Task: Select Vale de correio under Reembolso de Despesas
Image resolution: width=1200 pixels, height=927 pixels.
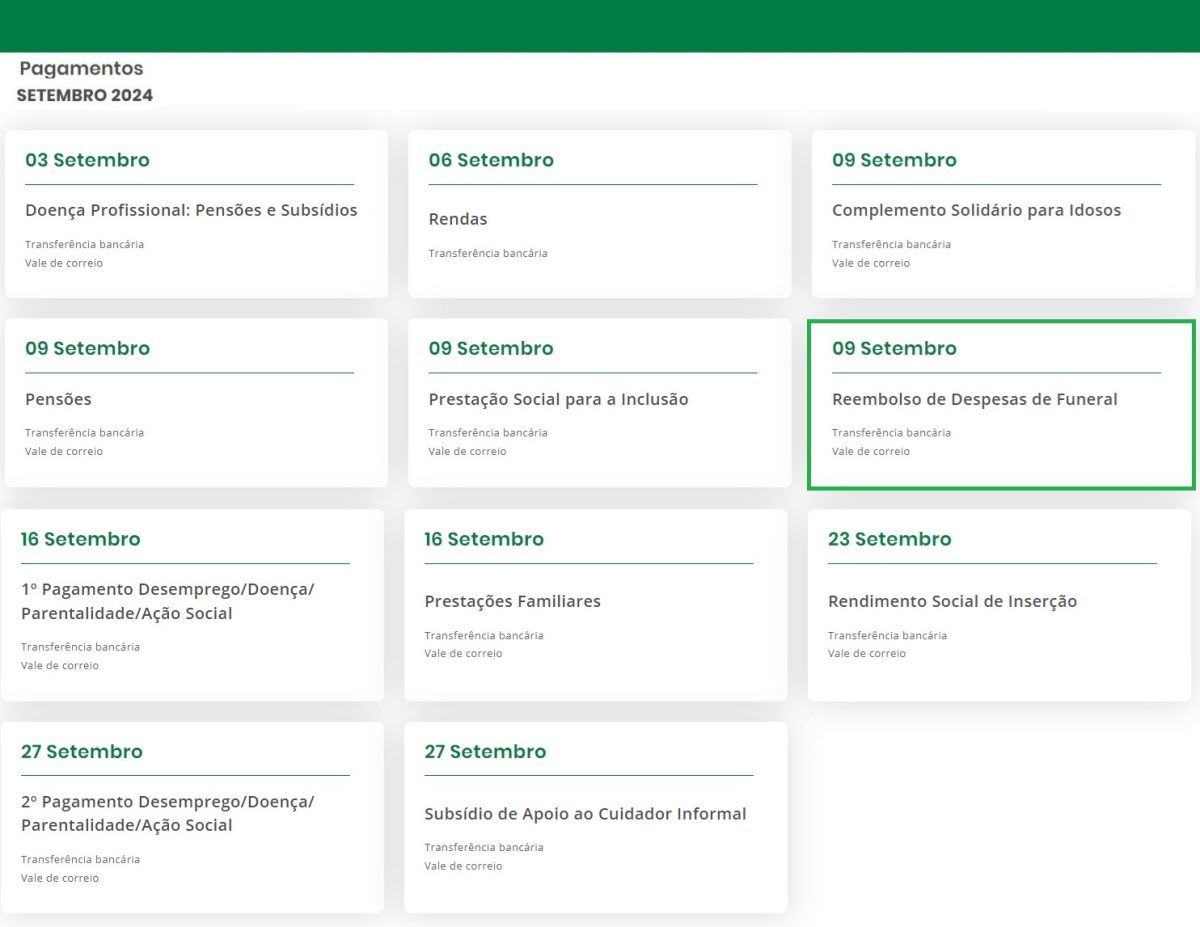Action: point(871,451)
